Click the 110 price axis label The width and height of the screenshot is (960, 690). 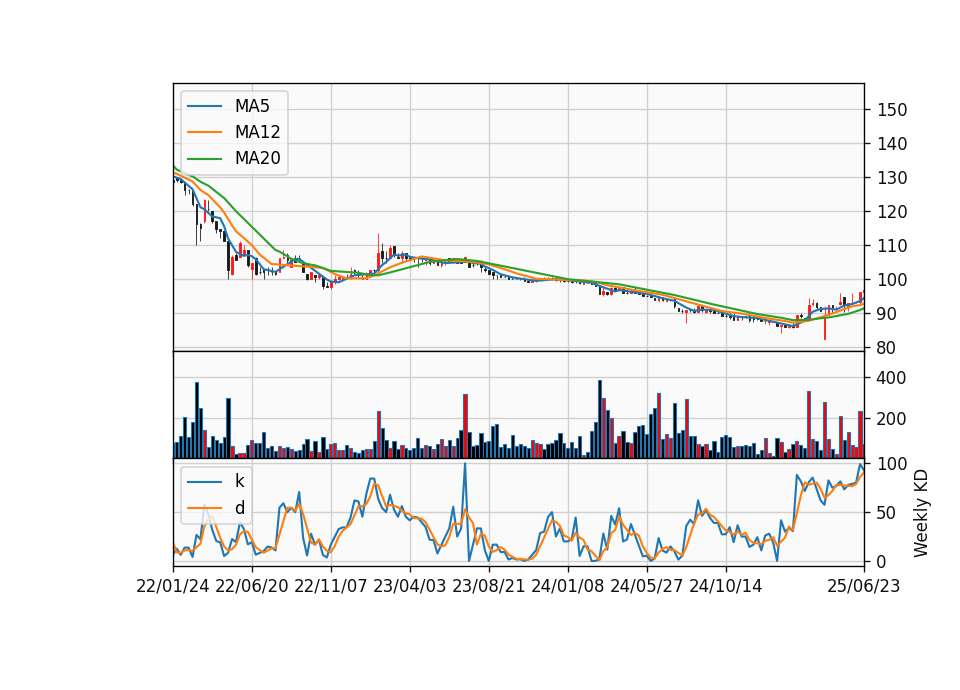[892, 246]
